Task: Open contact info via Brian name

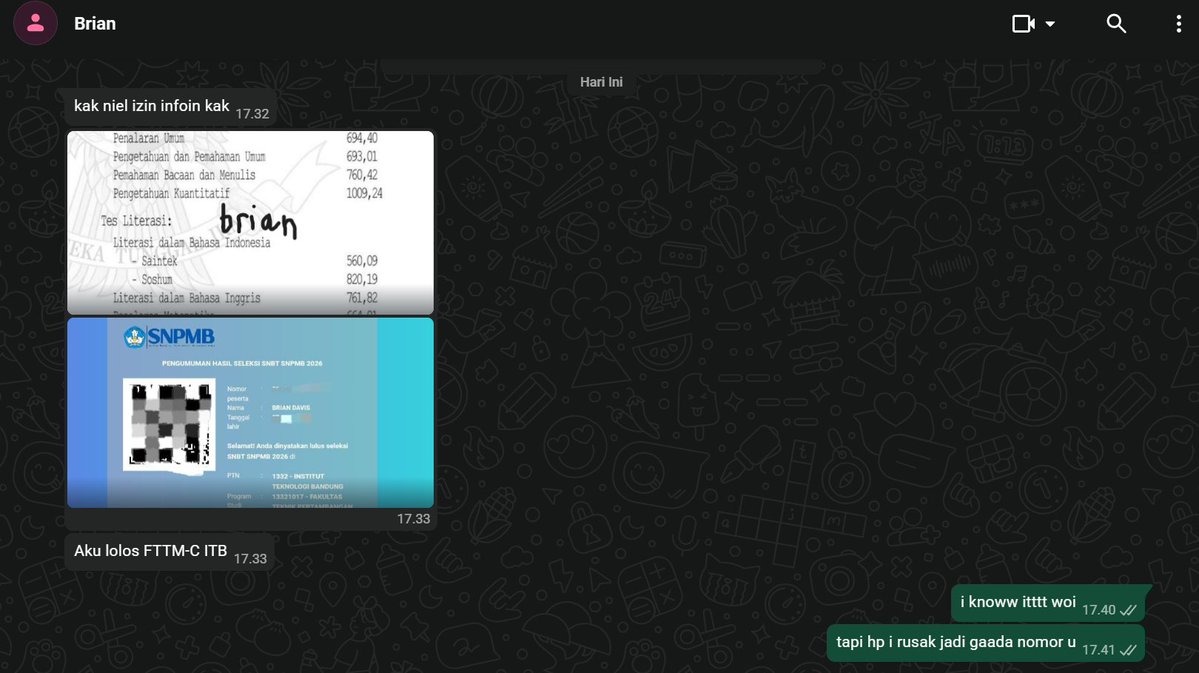Action: (x=95, y=24)
